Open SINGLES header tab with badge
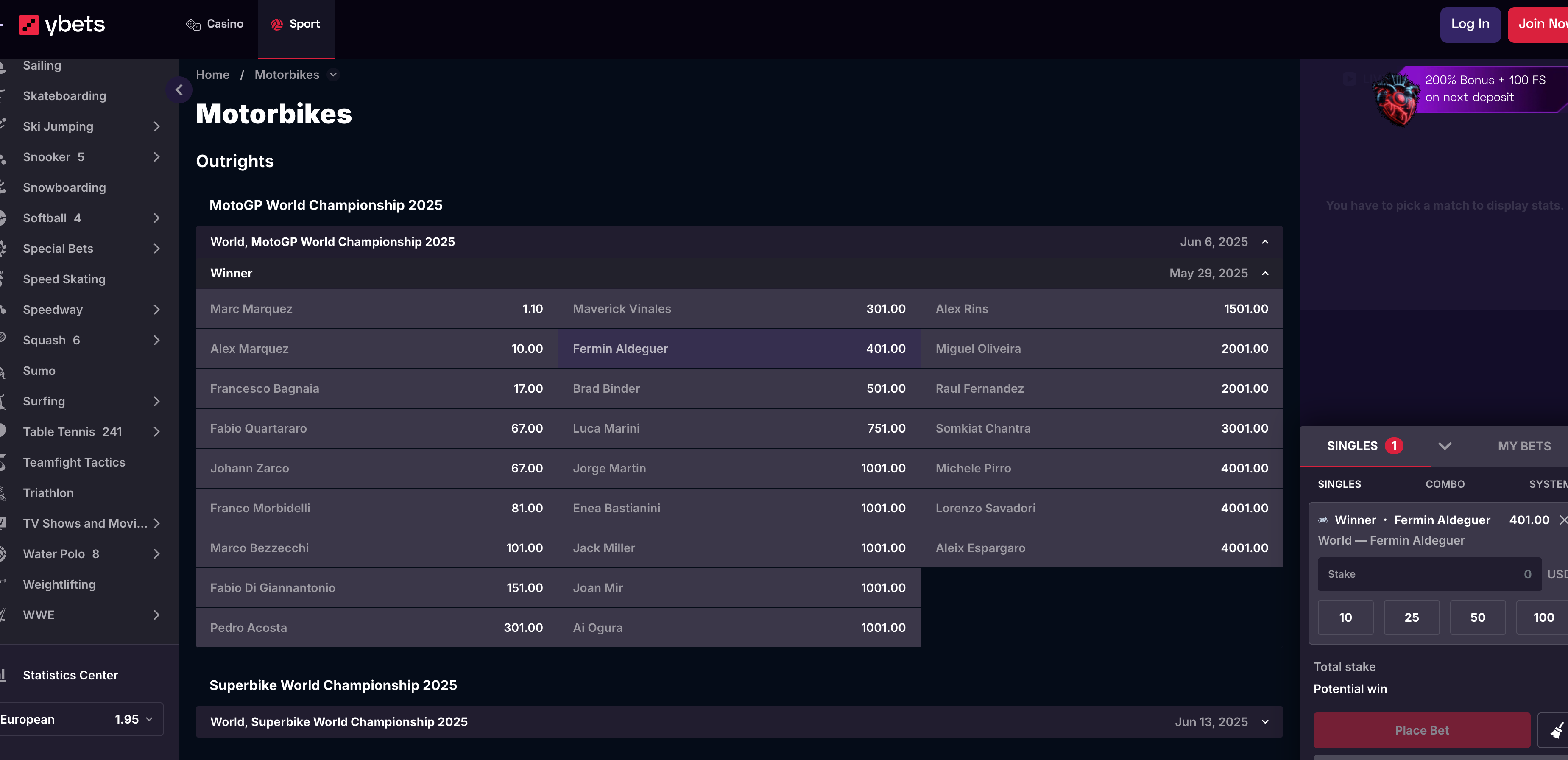Viewport: 1568px width, 760px height. [x=1365, y=446]
